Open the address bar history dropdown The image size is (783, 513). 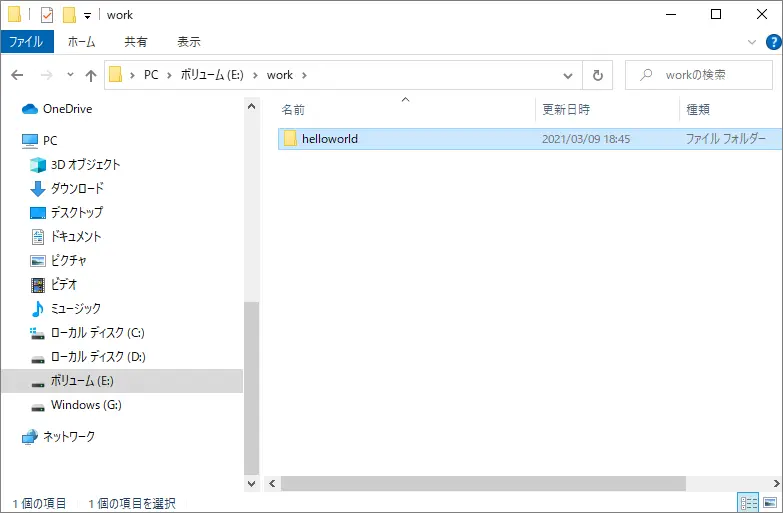(x=567, y=75)
